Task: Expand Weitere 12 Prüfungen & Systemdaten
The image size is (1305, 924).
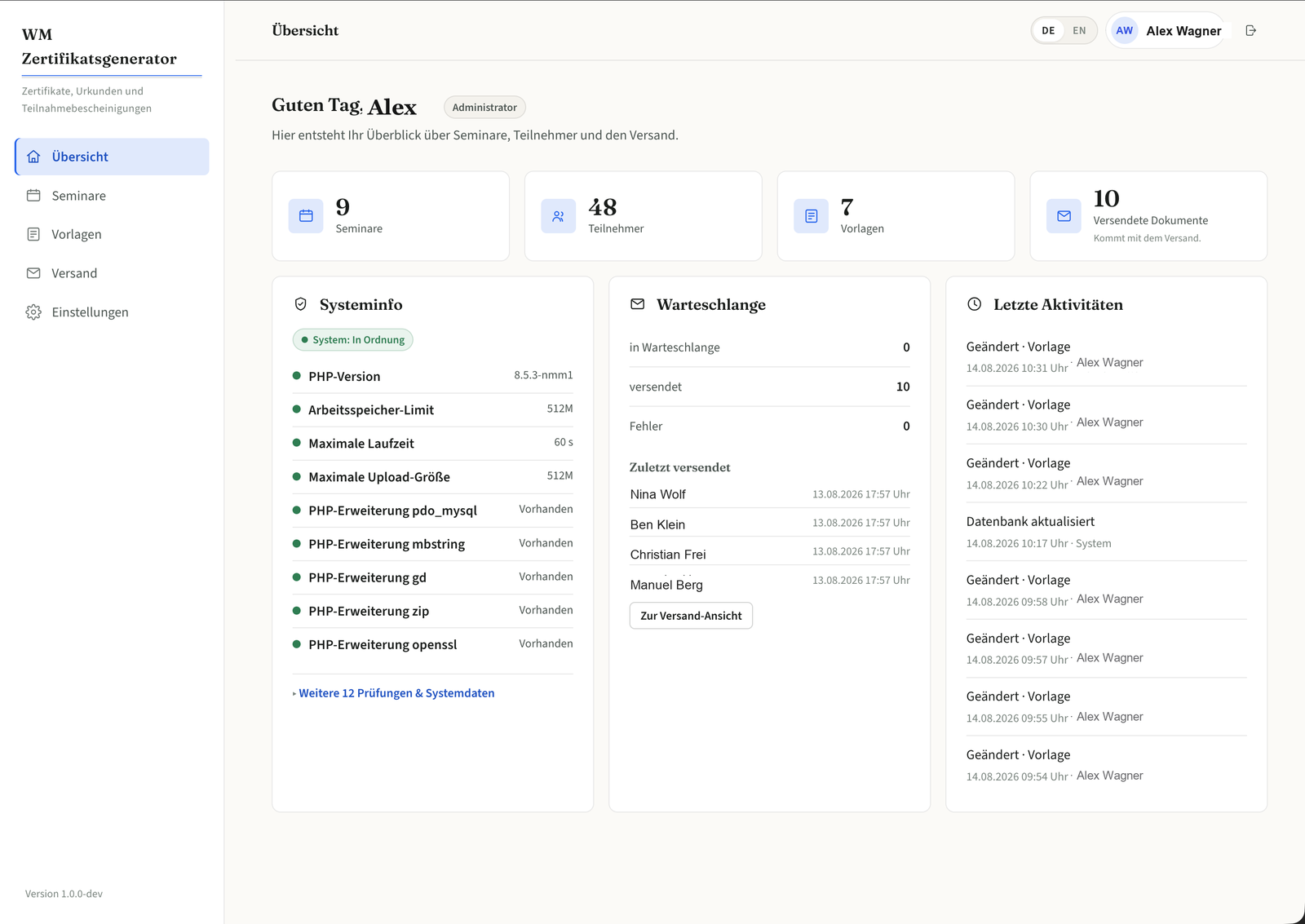Action: pos(394,693)
